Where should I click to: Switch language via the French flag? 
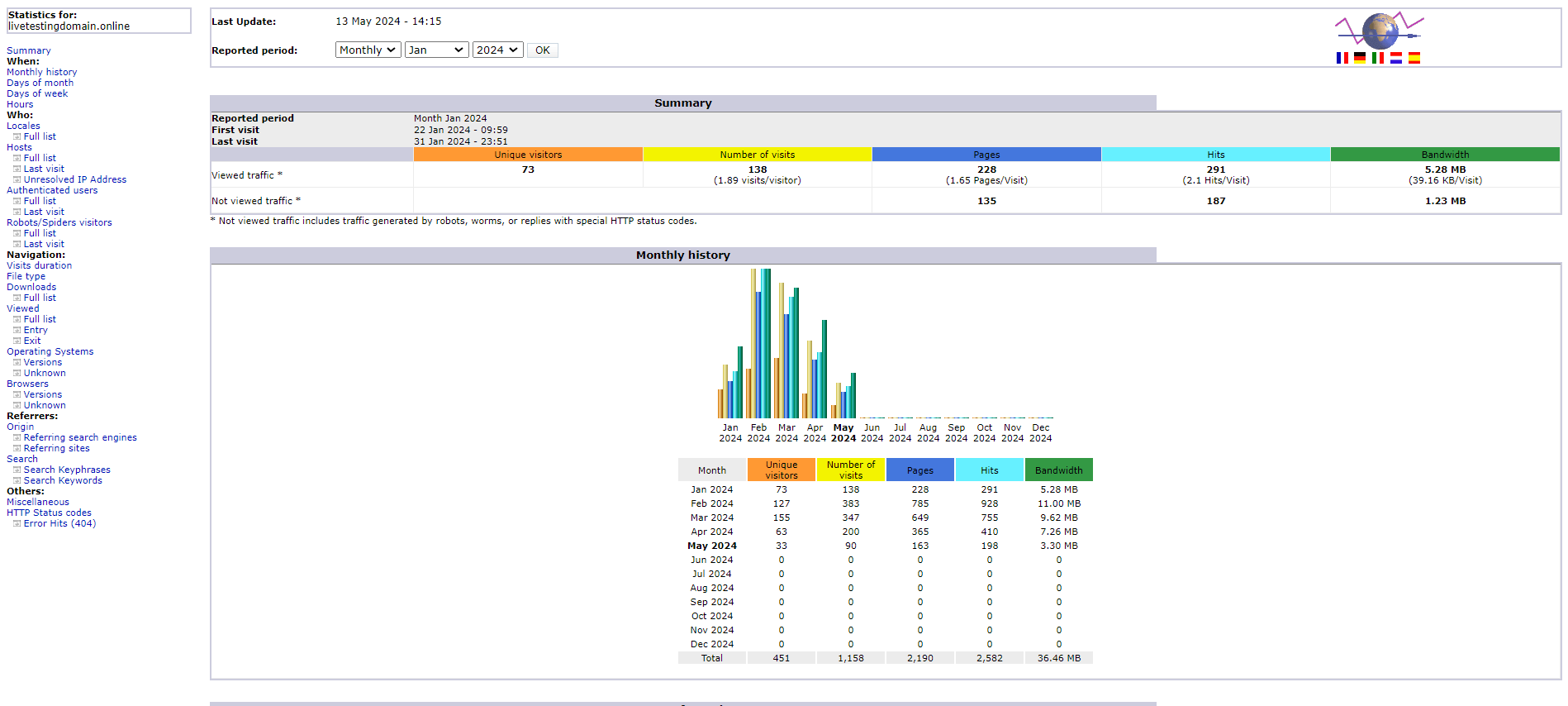1342,58
